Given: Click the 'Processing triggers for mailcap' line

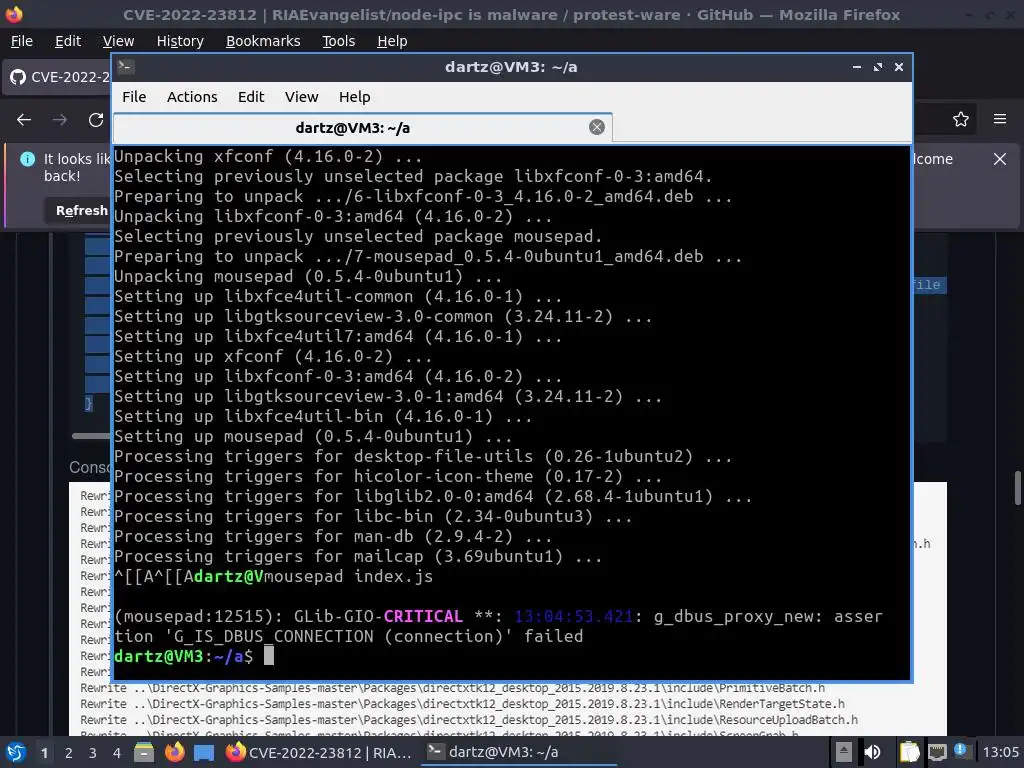Looking at the screenshot, I should pos(358,556).
